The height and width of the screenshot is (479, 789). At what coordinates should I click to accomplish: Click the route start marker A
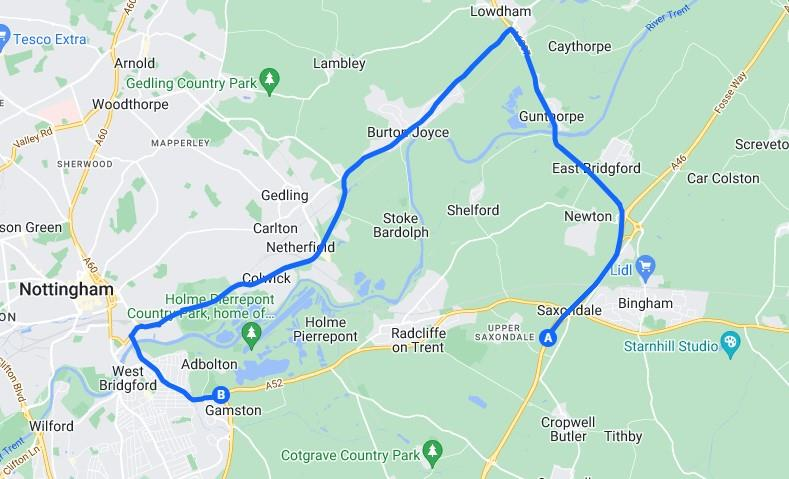coord(547,338)
